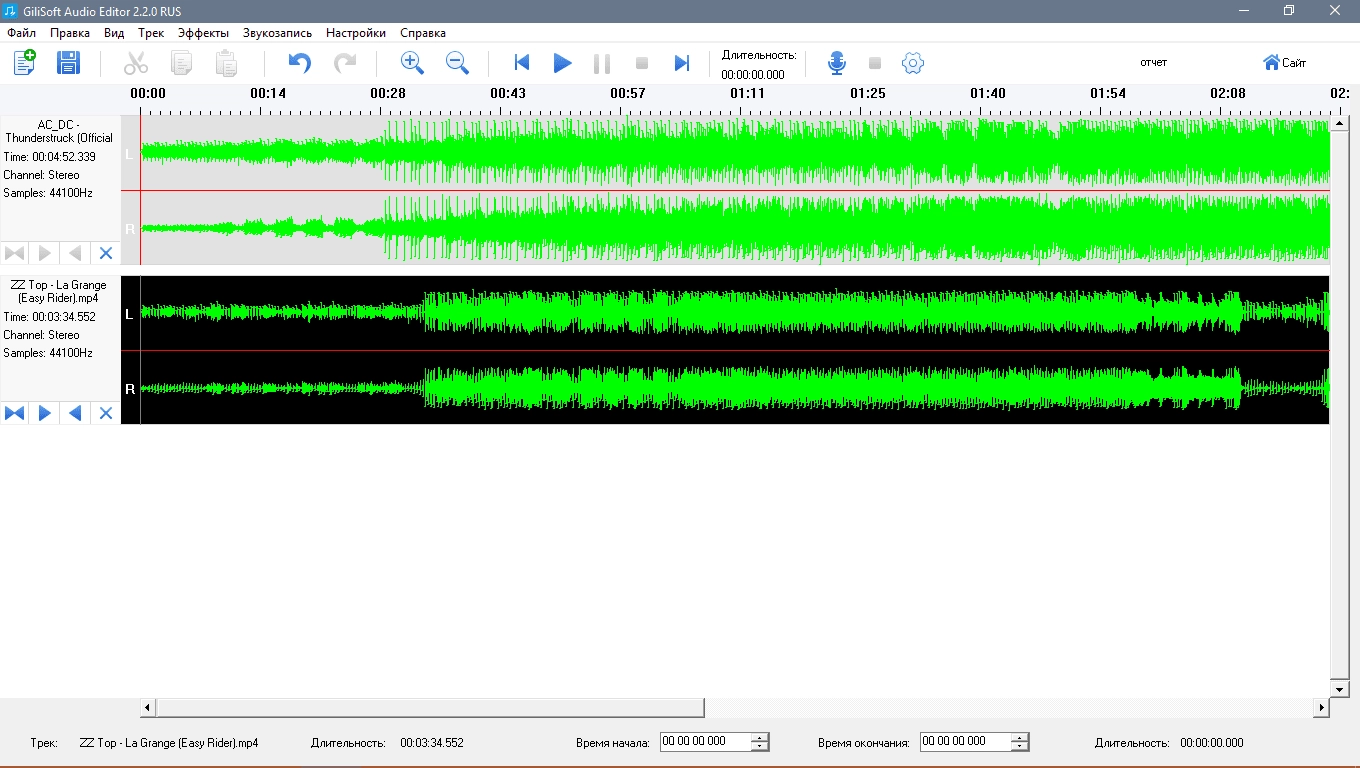
Task: Click the Cut scissors icon
Action: [x=136, y=63]
